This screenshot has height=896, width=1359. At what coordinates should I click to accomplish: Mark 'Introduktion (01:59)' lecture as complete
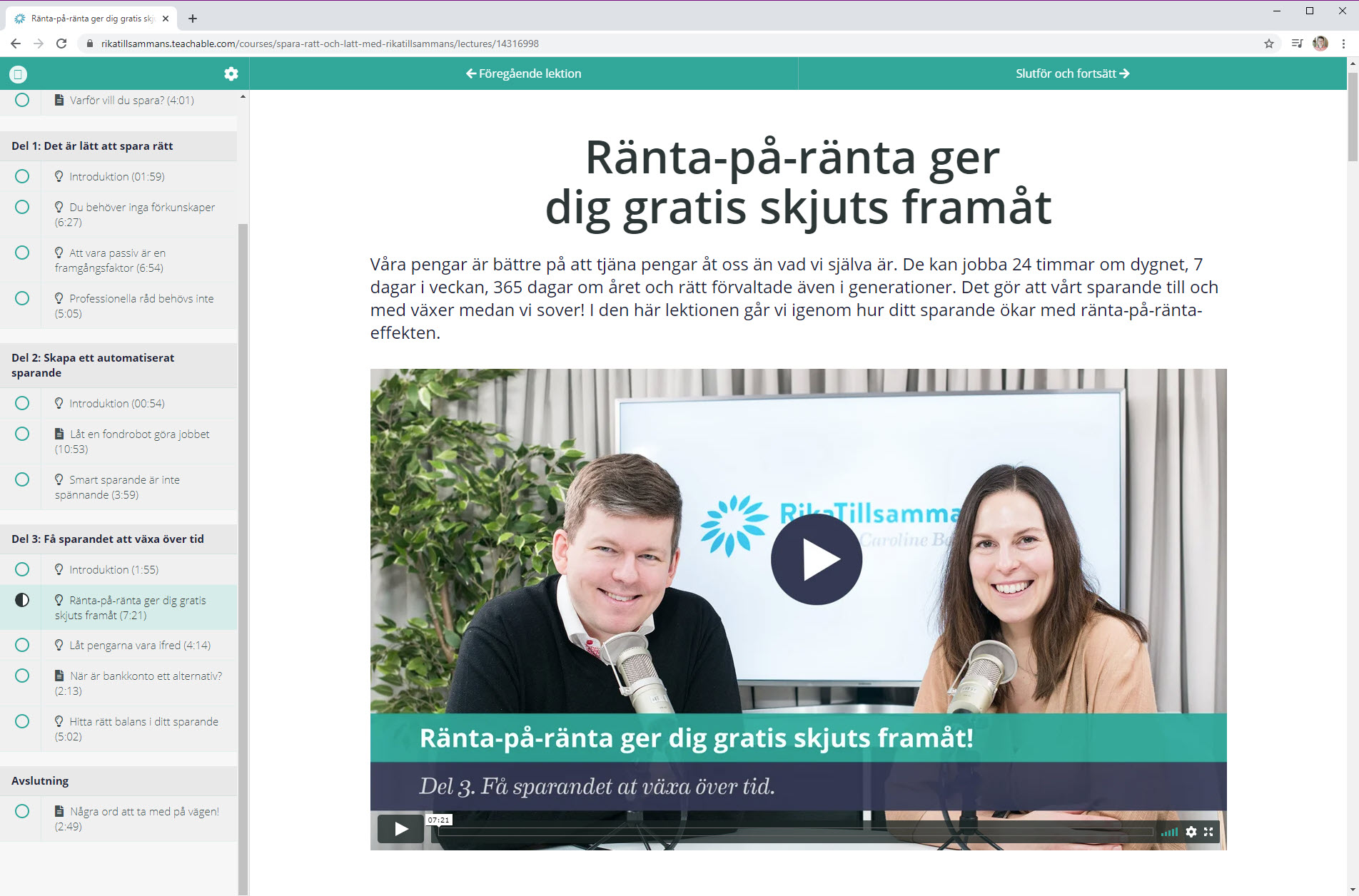(x=21, y=176)
